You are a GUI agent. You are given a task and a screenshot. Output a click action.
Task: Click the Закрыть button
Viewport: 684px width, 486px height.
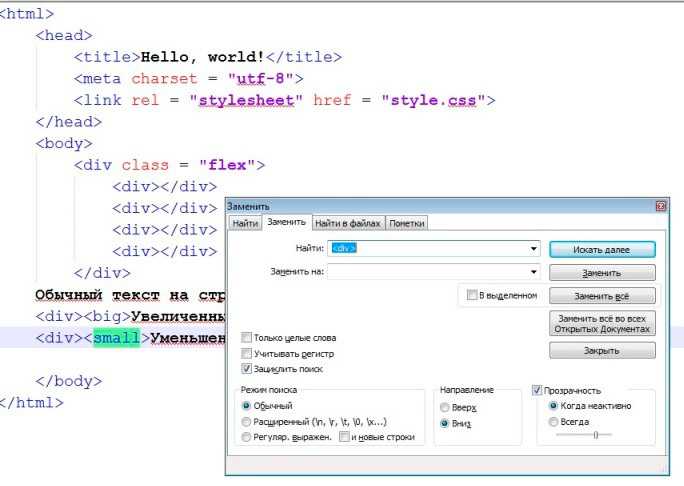click(602, 350)
